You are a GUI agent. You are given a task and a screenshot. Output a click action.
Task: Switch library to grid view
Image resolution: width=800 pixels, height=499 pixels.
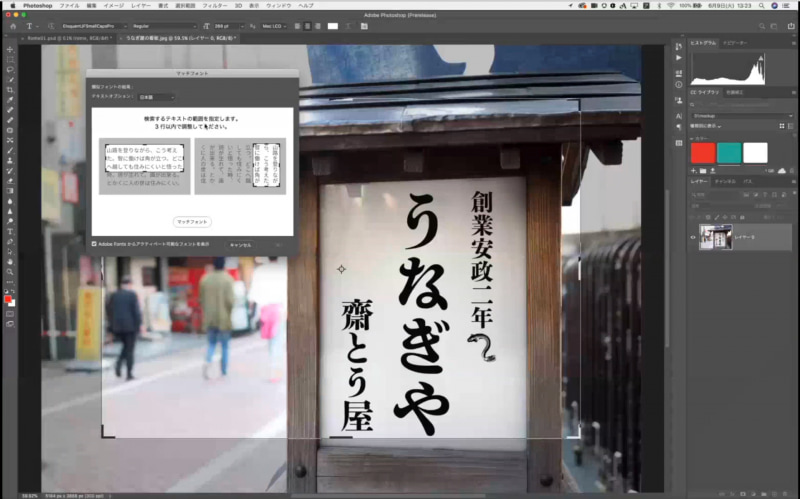click(x=782, y=126)
